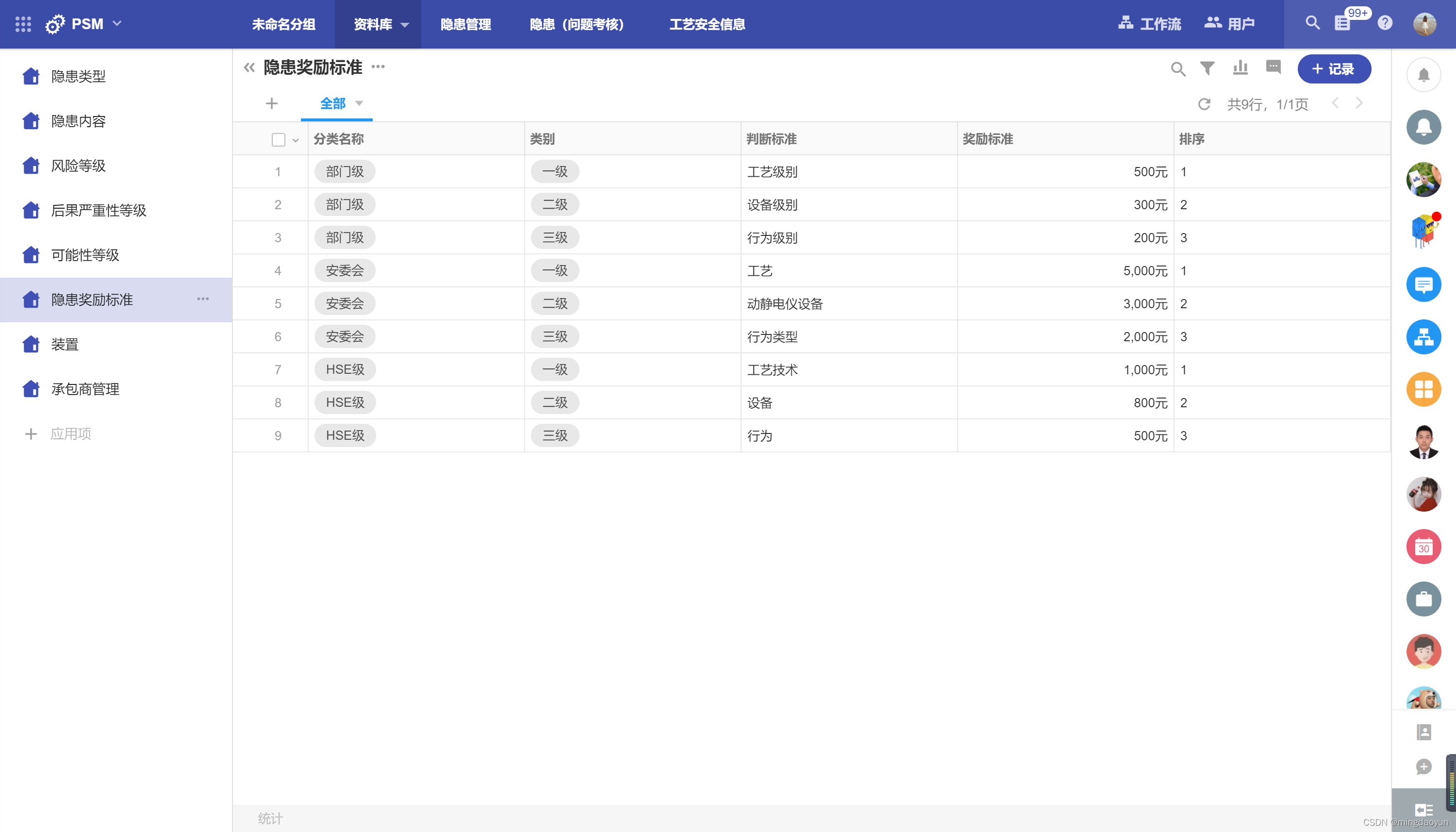Screen dimensions: 1456x832
Task: Click the red calendar icon in sidebar
Action: click(1423, 547)
